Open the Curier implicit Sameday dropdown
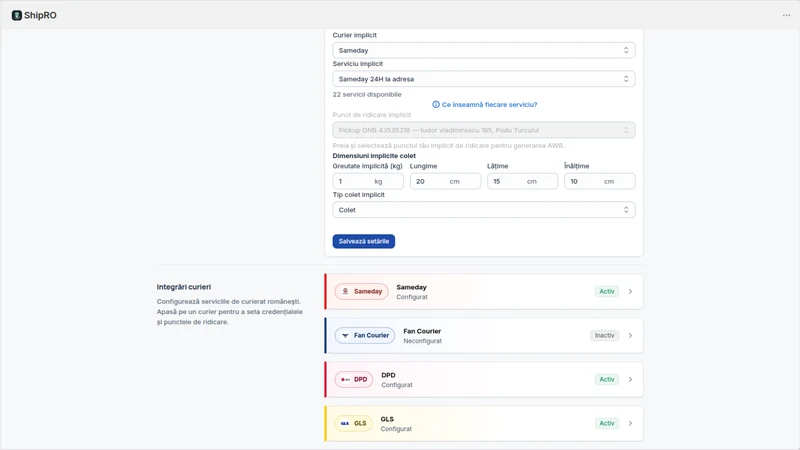Viewport: 800px width, 450px height. tap(484, 51)
